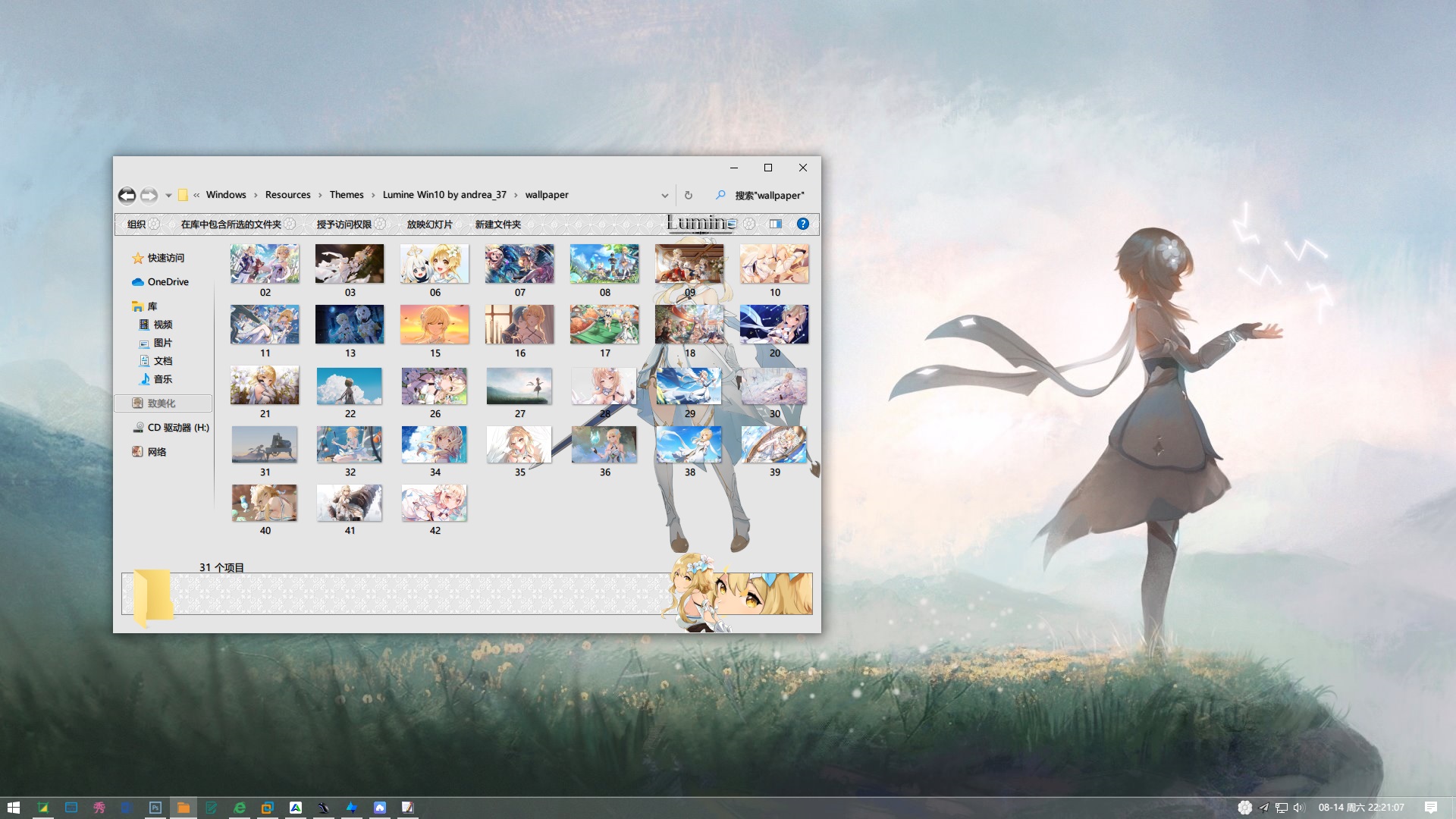Launch Internet Explorer from taskbar
Image resolution: width=1456 pixels, height=819 pixels.
click(240, 808)
